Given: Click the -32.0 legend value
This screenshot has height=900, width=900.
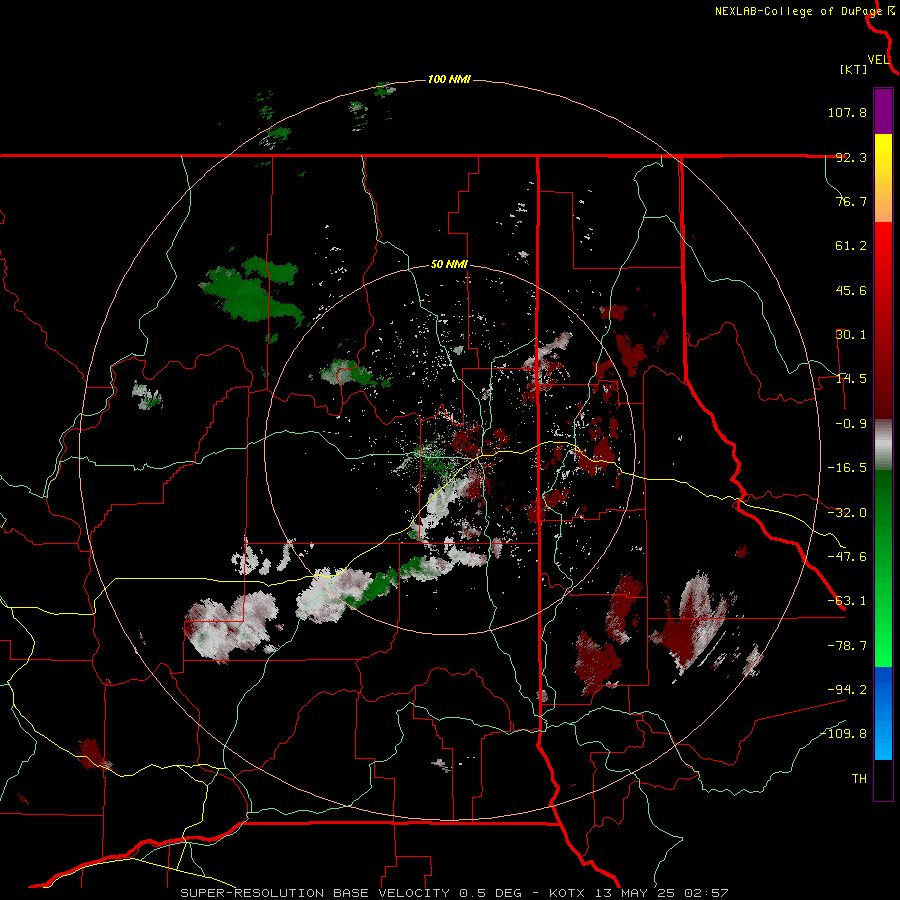Looking at the screenshot, I should (847, 513).
